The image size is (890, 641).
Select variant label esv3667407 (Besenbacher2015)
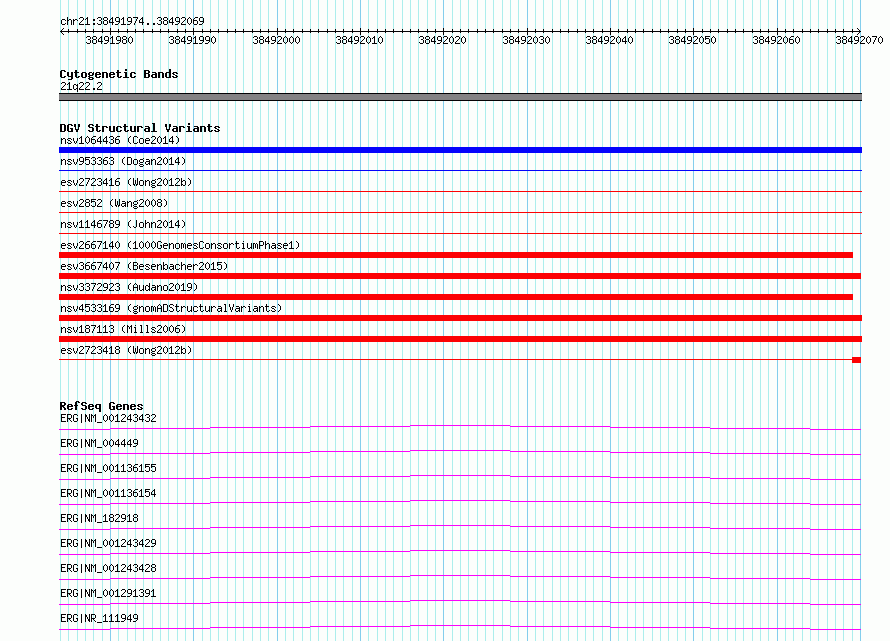(x=144, y=266)
